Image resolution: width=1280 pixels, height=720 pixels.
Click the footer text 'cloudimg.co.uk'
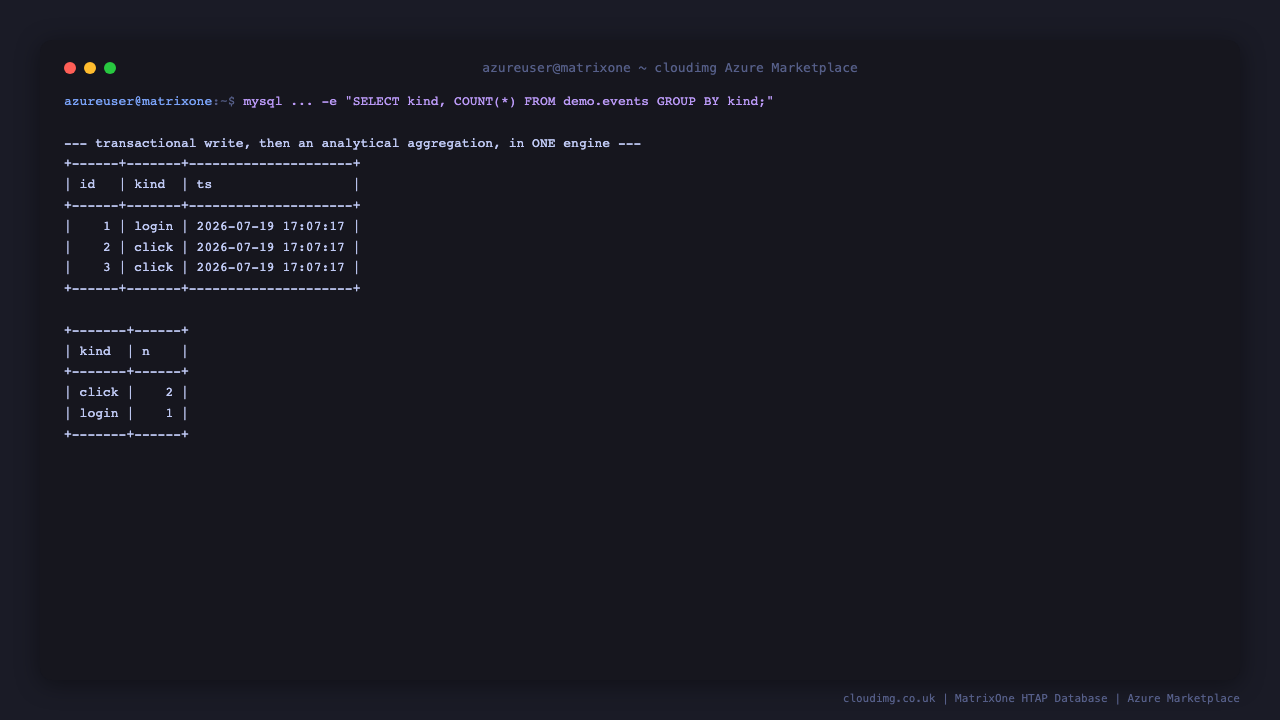click(x=889, y=698)
